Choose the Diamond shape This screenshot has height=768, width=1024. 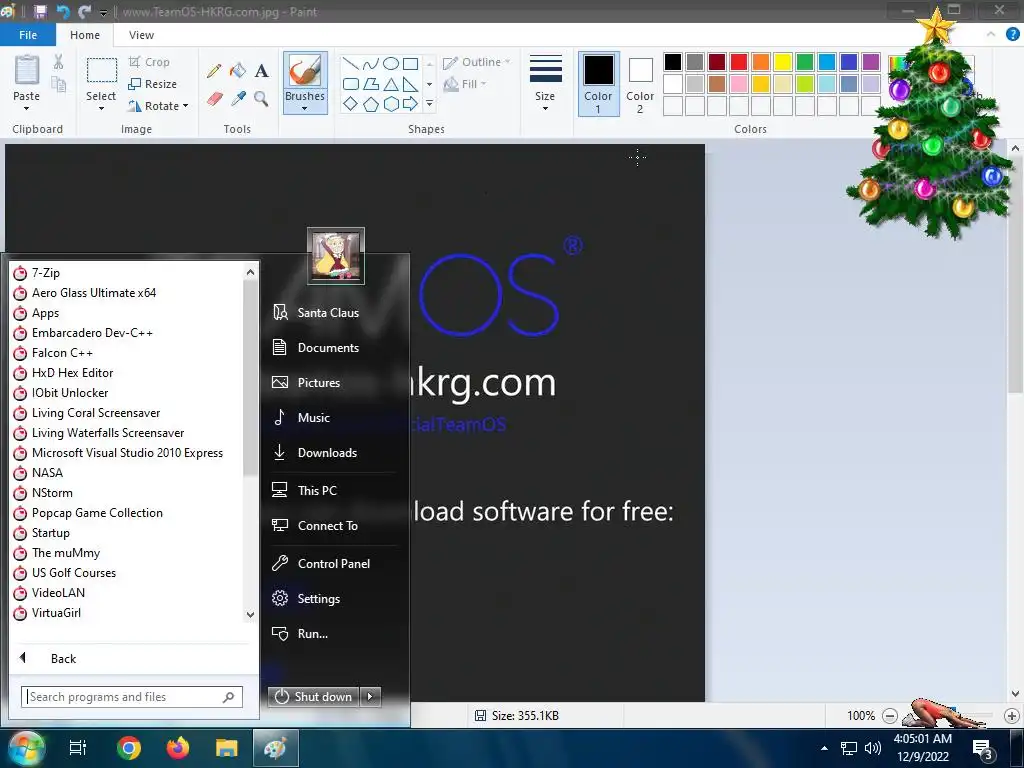coord(351,104)
